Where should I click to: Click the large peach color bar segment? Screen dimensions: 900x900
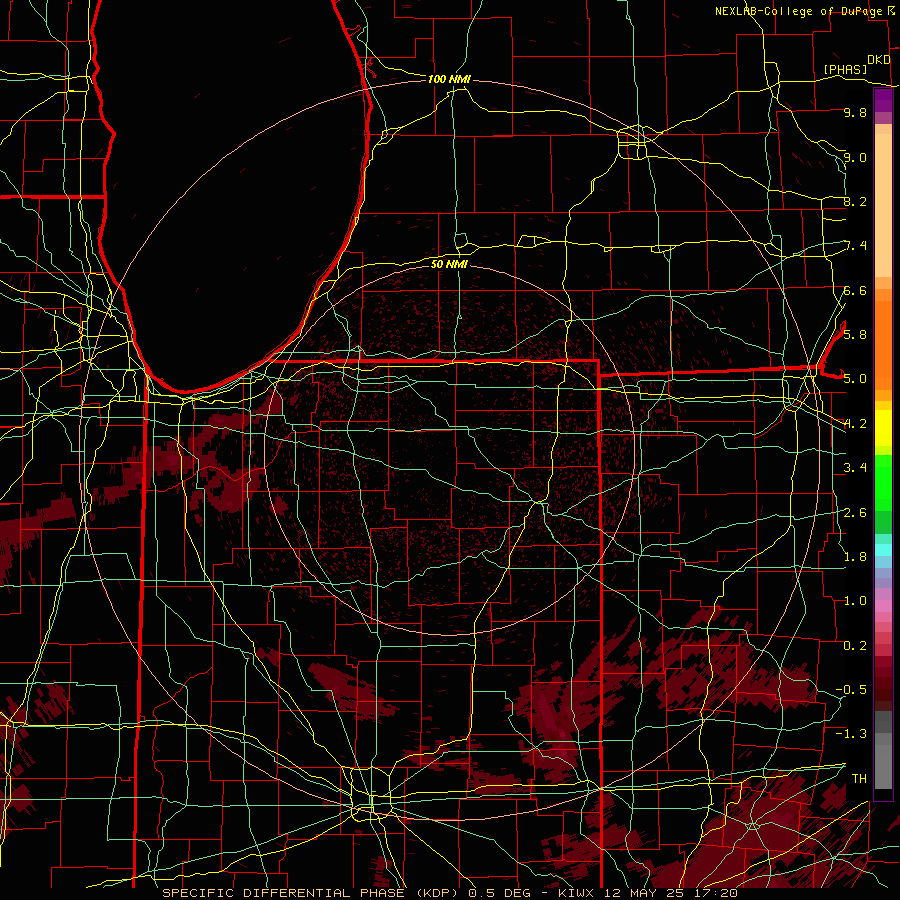tap(883, 207)
